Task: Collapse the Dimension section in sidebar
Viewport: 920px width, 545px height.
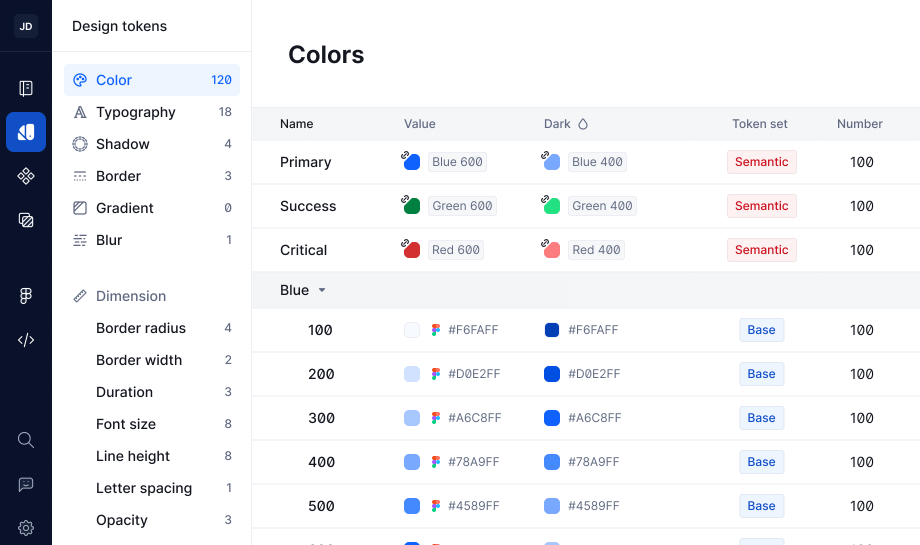Action: click(130, 296)
